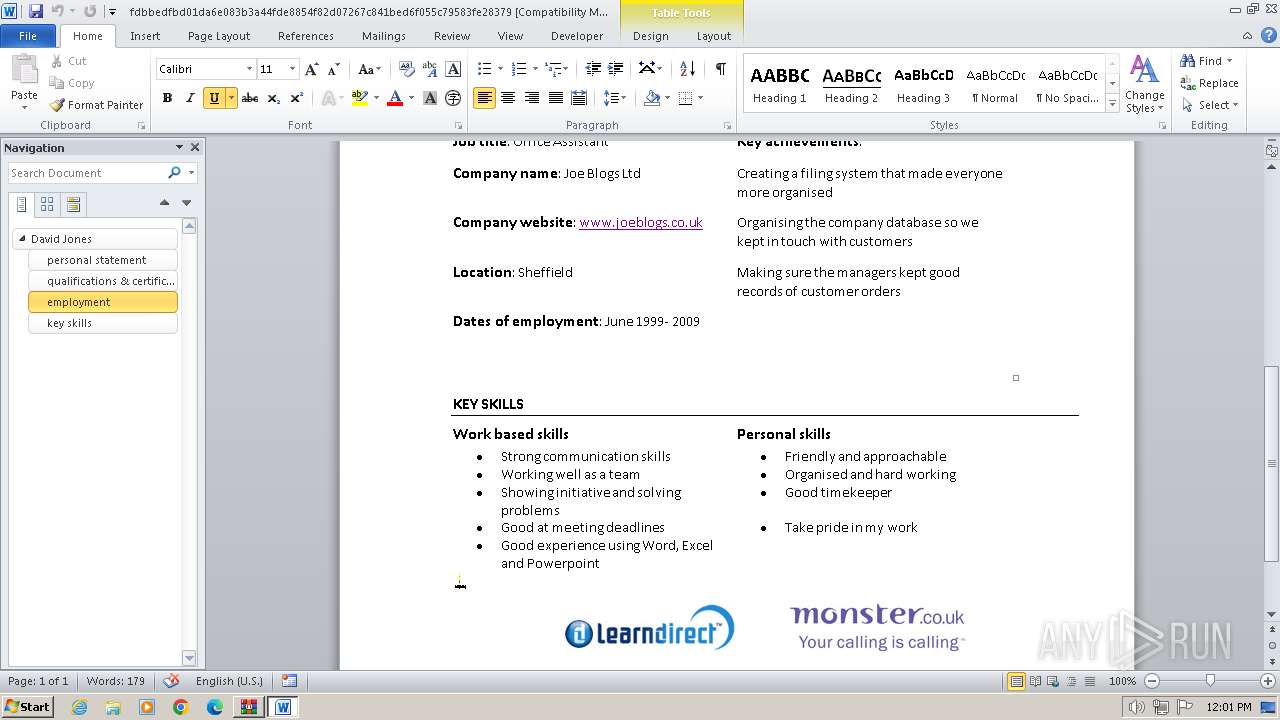Adjust the zoom slider

[1210, 681]
